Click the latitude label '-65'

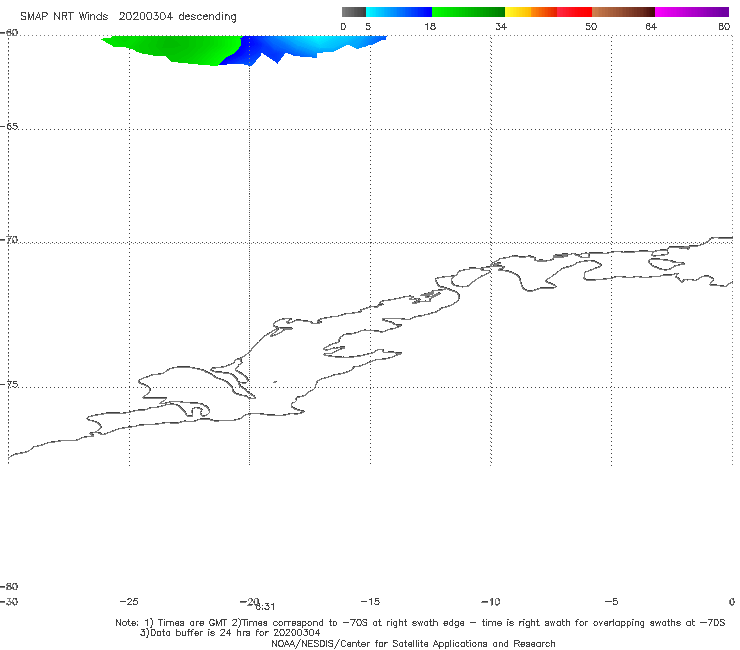(9, 127)
